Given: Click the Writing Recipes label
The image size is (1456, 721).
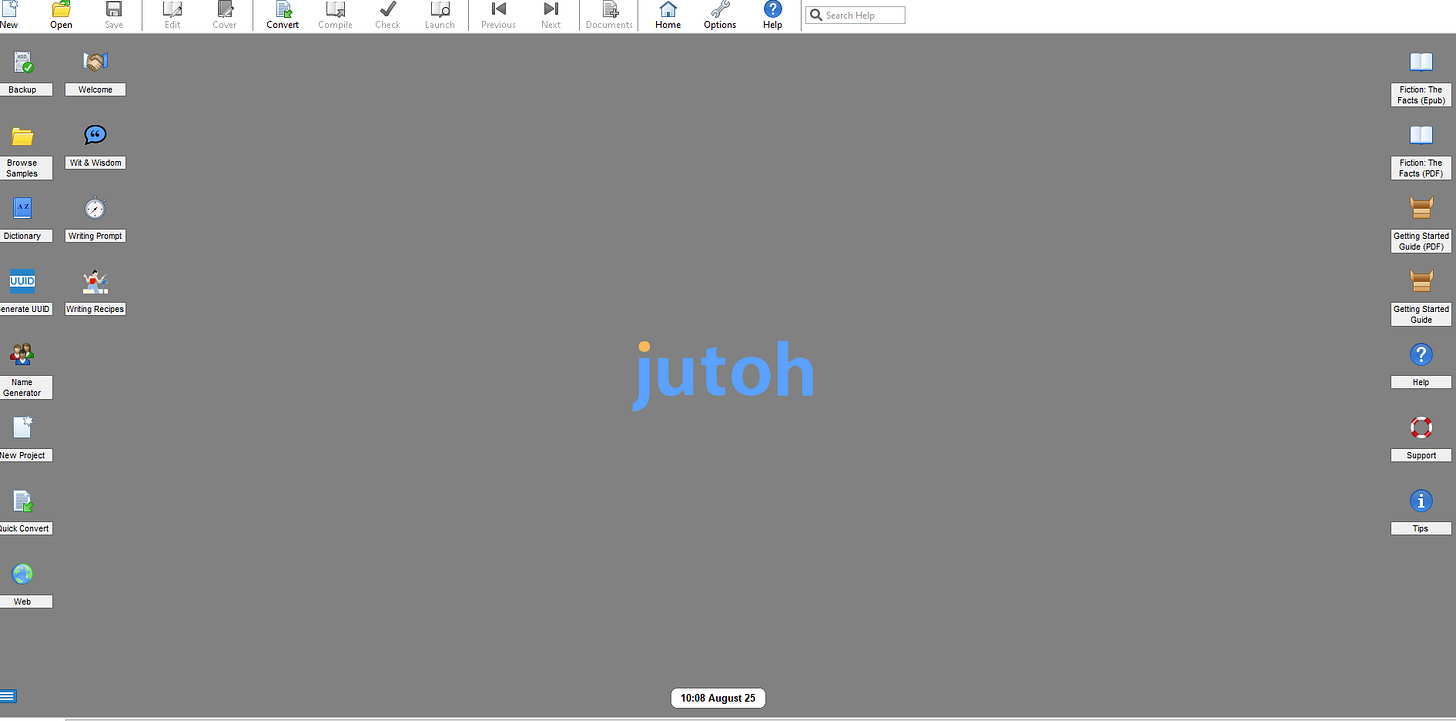Looking at the screenshot, I should click(95, 309).
